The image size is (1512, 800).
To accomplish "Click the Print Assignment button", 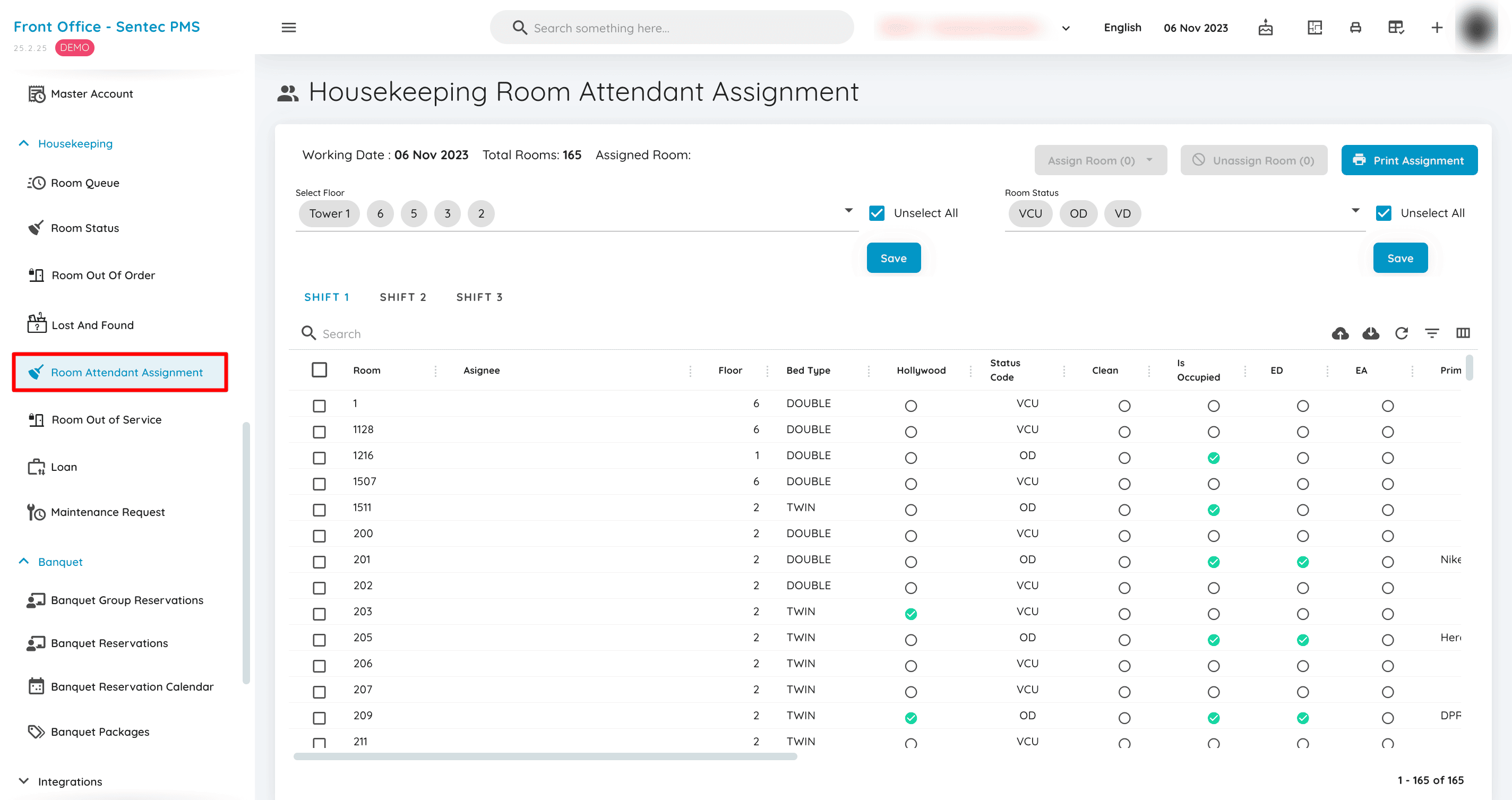I will coord(1410,160).
